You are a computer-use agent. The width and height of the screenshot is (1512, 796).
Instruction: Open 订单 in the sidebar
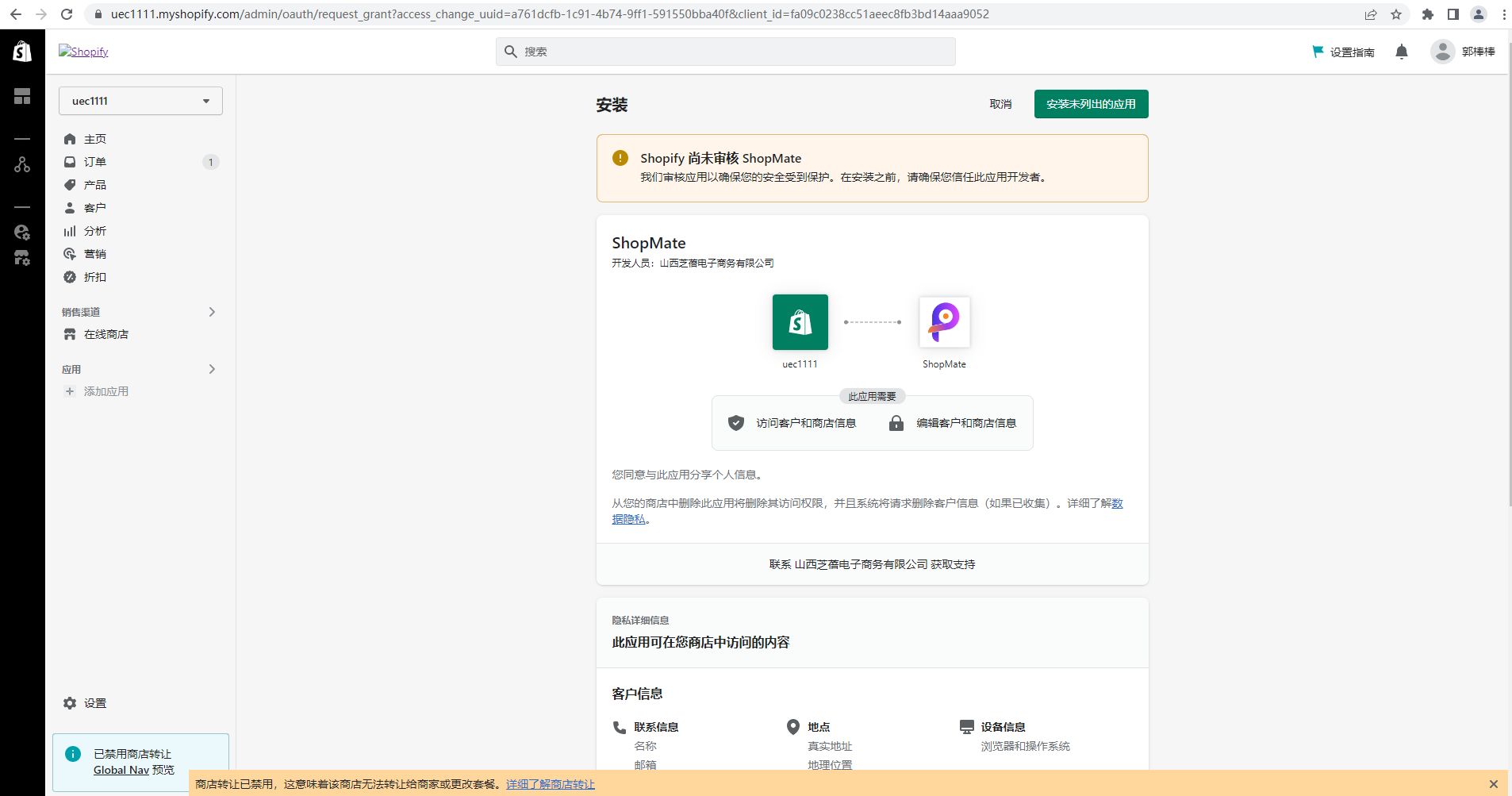pyautogui.click(x=95, y=162)
